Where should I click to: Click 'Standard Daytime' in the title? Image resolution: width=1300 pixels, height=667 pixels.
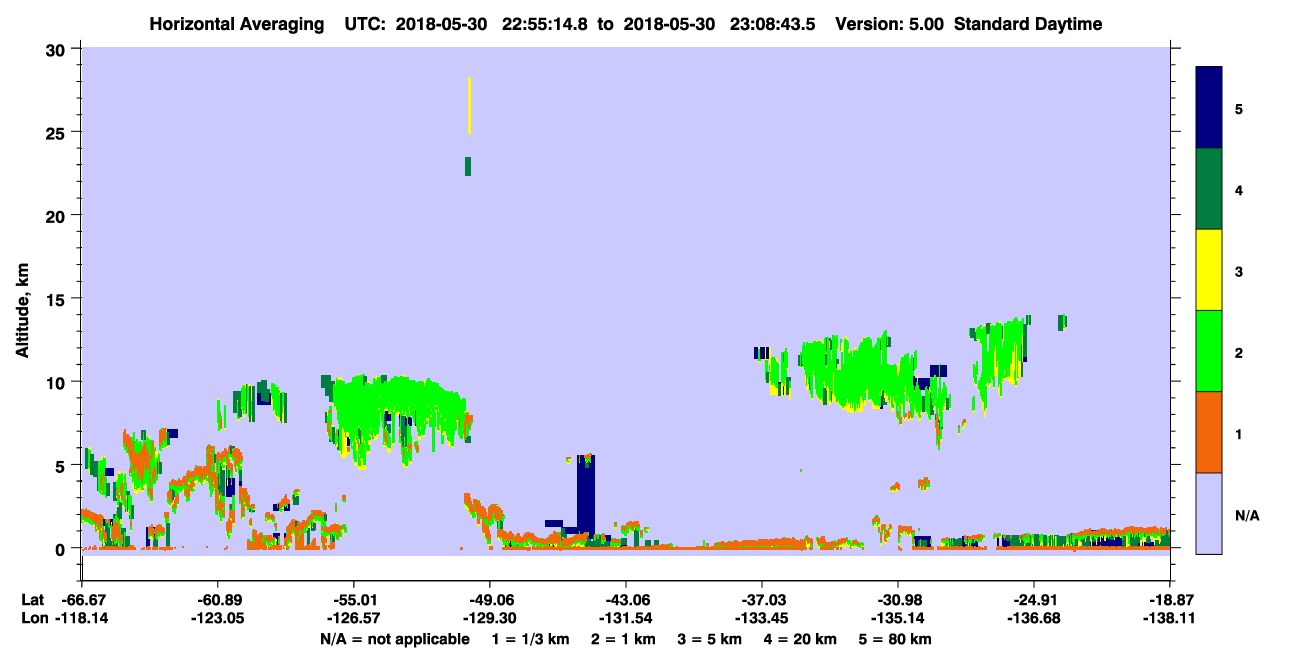(x=1028, y=24)
